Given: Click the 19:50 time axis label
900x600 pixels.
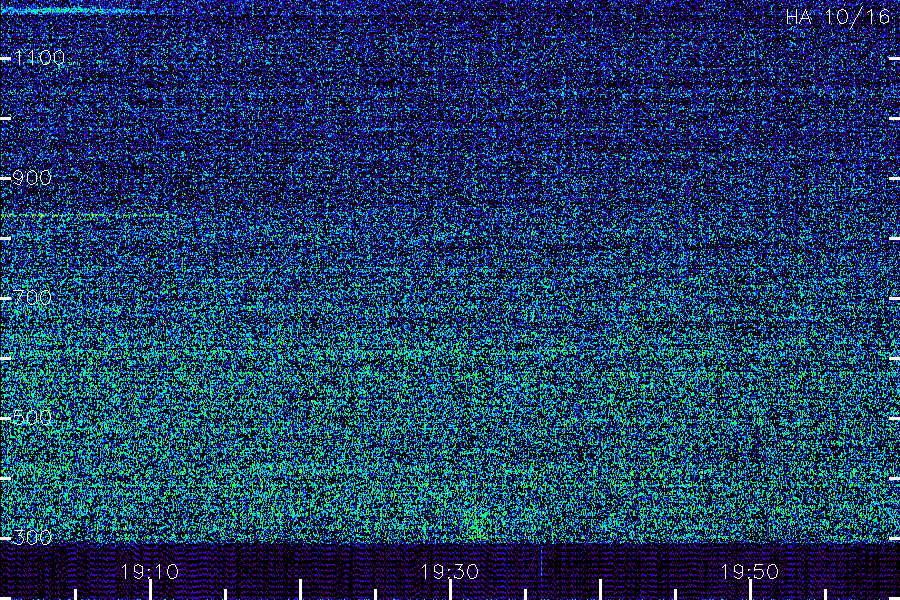Looking at the screenshot, I should [x=749, y=571].
